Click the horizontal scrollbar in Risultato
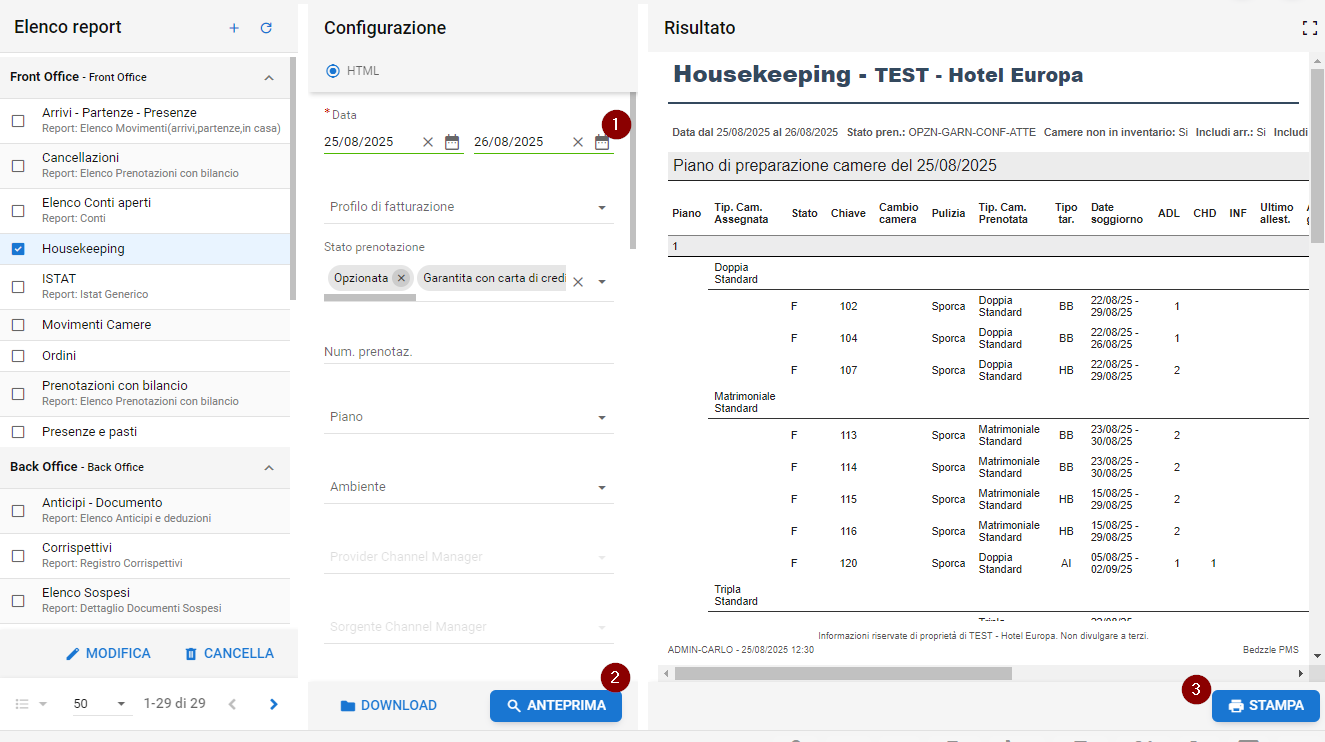The height and width of the screenshot is (742, 1325). tap(842, 674)
